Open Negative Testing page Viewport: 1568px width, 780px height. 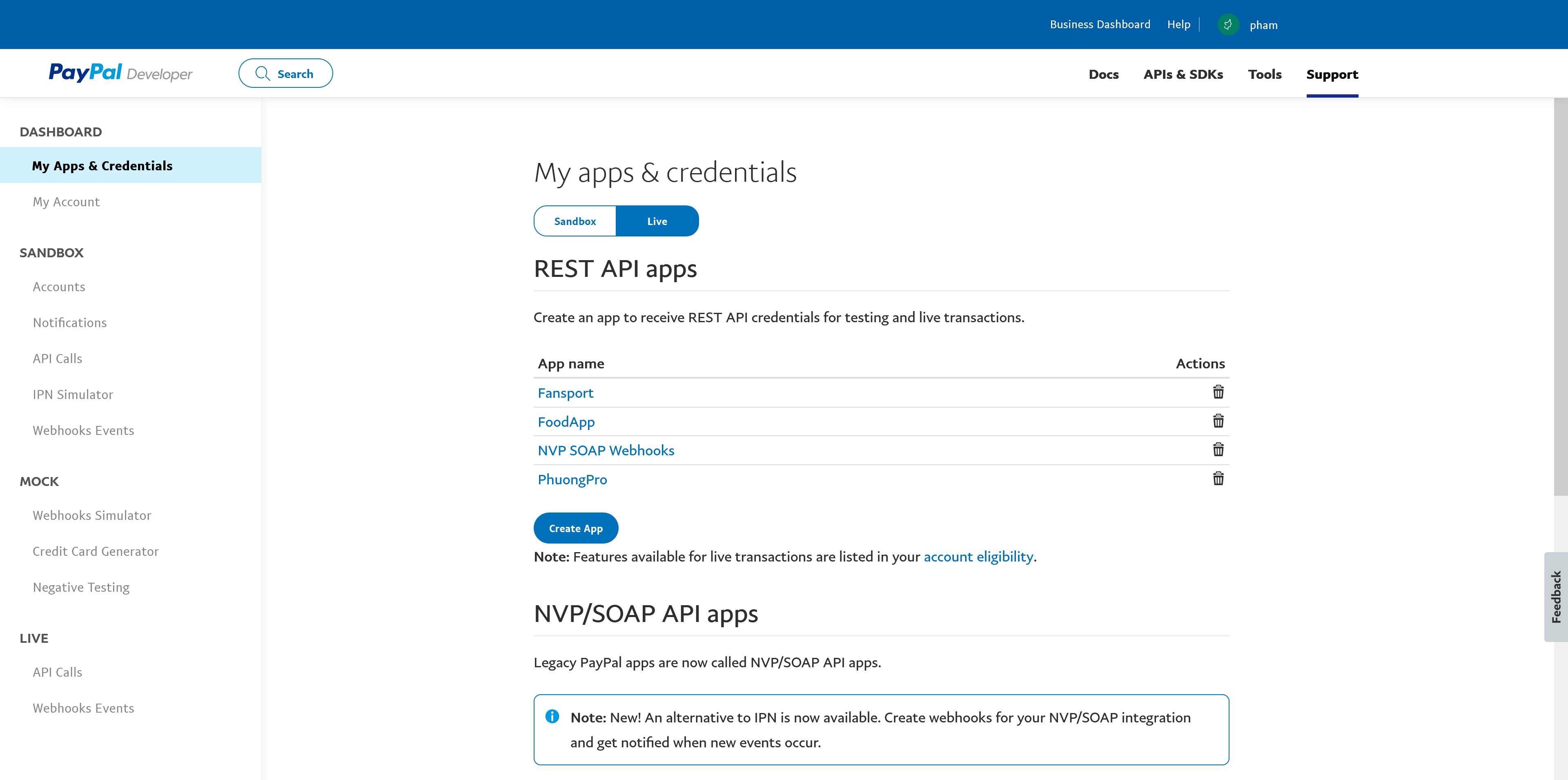pyautogui.click(x=81, y=587)
